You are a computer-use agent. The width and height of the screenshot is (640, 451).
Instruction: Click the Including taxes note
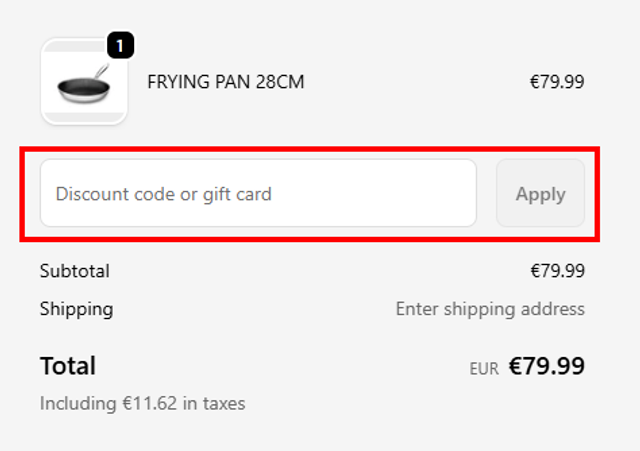click(x=142, y=404)
